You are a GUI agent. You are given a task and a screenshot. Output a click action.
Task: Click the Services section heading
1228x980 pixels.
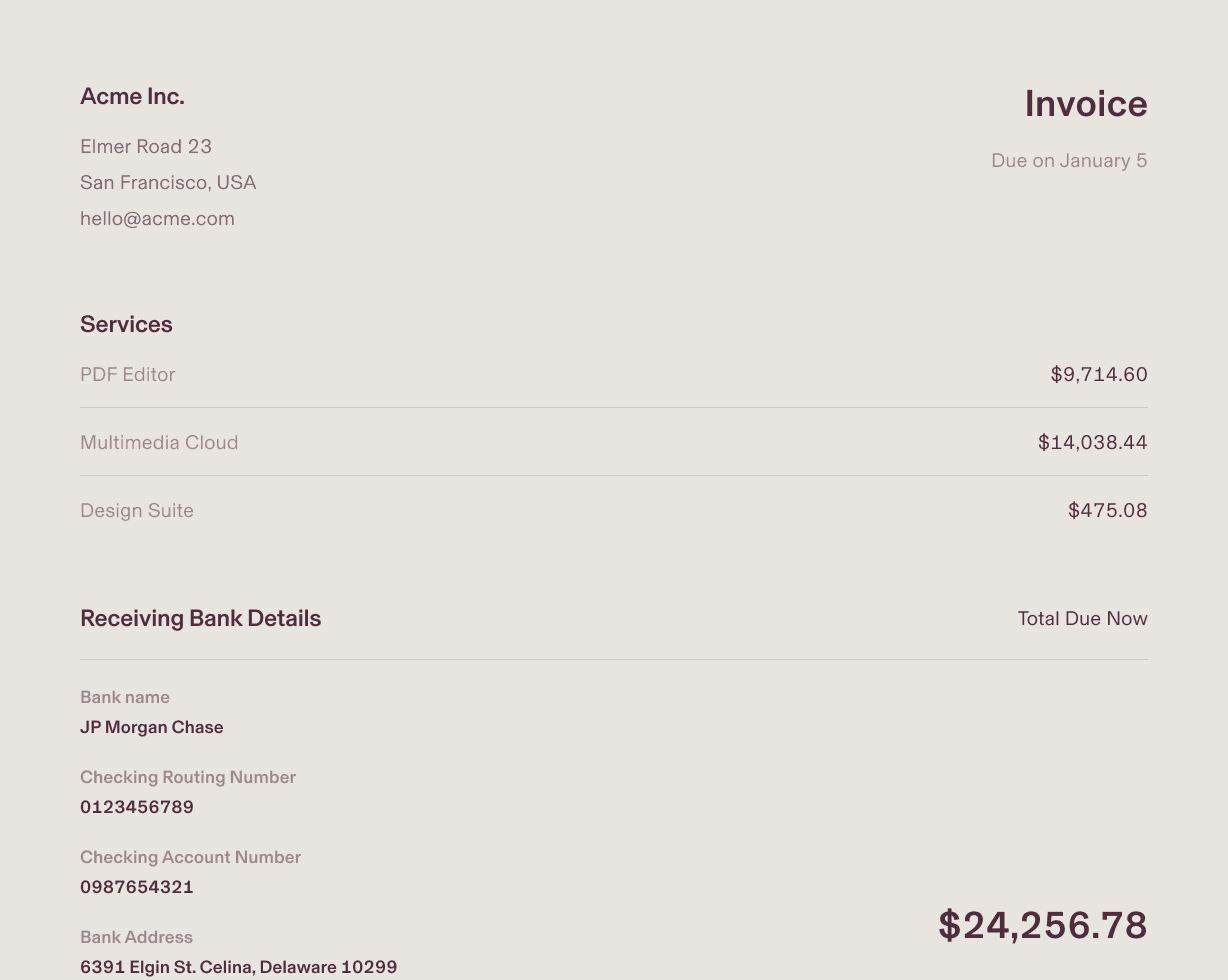coord(126,325)
